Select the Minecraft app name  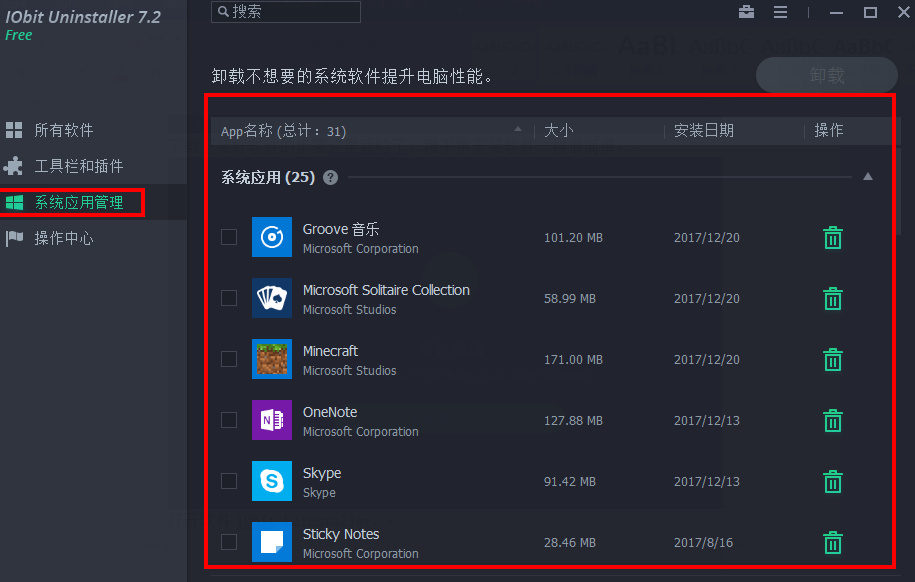click(330, 351)
